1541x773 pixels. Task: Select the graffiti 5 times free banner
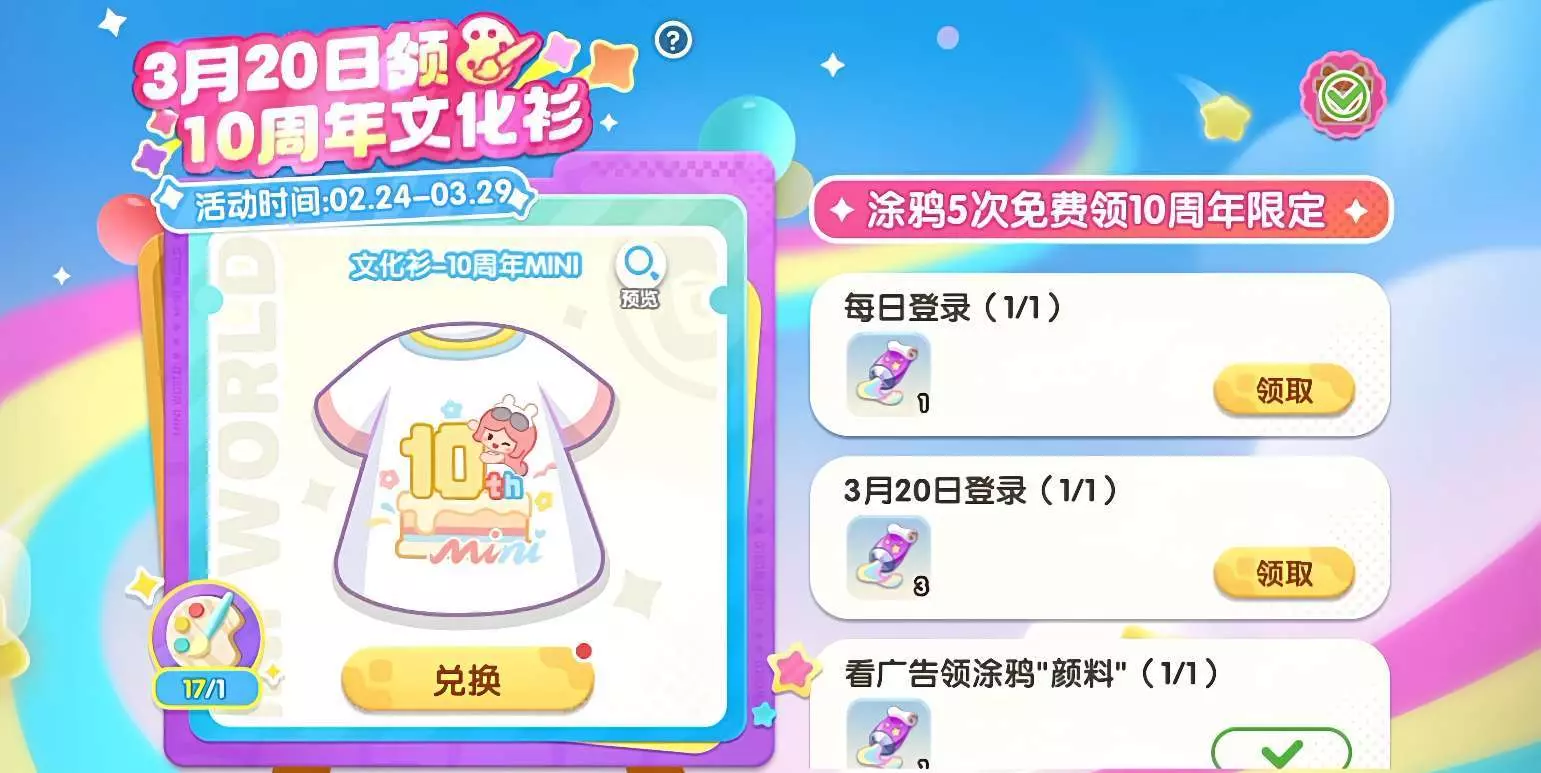(1100, 210)
